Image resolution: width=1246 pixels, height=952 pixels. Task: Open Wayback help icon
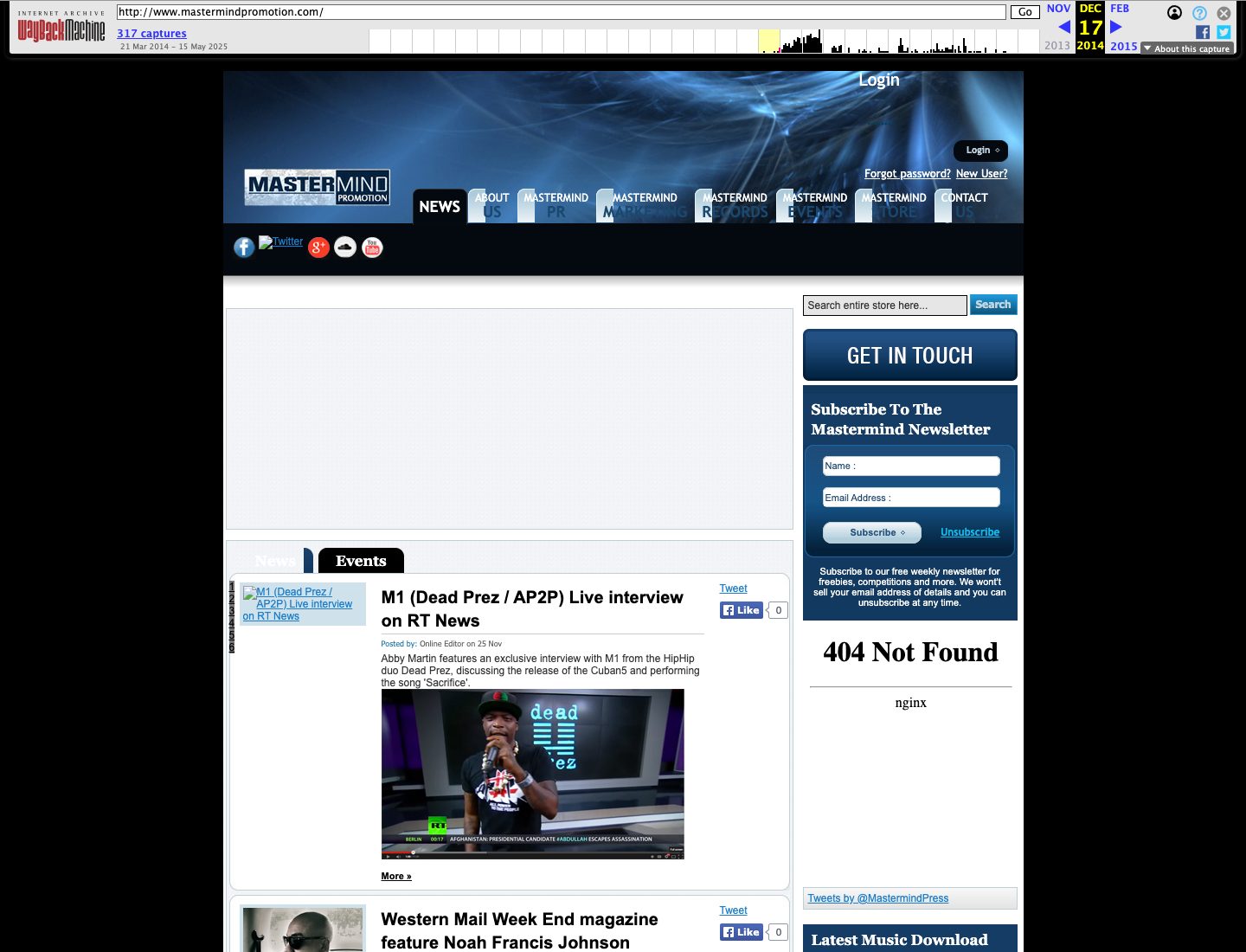1199,13
